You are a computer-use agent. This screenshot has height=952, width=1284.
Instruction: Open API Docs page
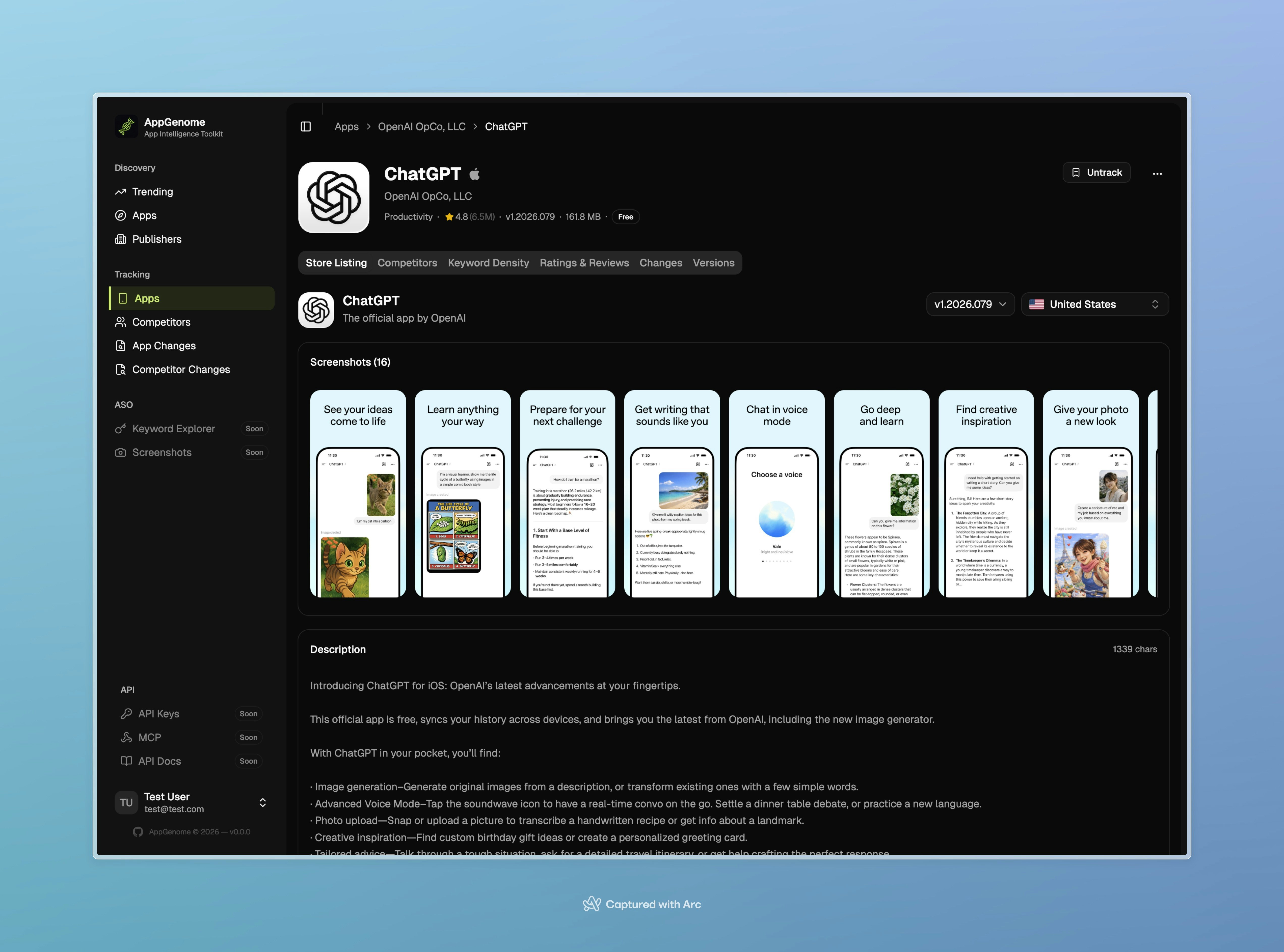tap(192, 761)
